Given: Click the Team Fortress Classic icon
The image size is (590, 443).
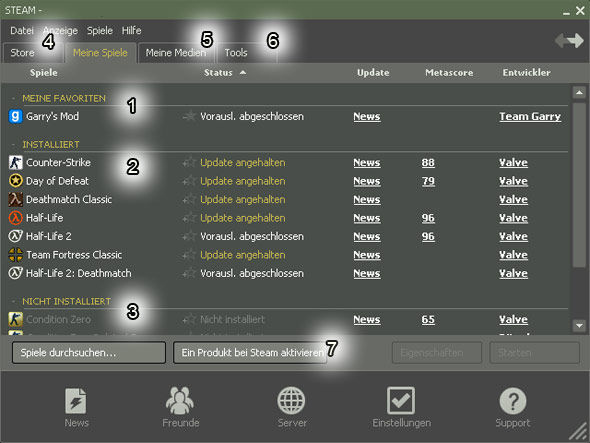Looking at the screenshot, I should click(x=15, y=255).
